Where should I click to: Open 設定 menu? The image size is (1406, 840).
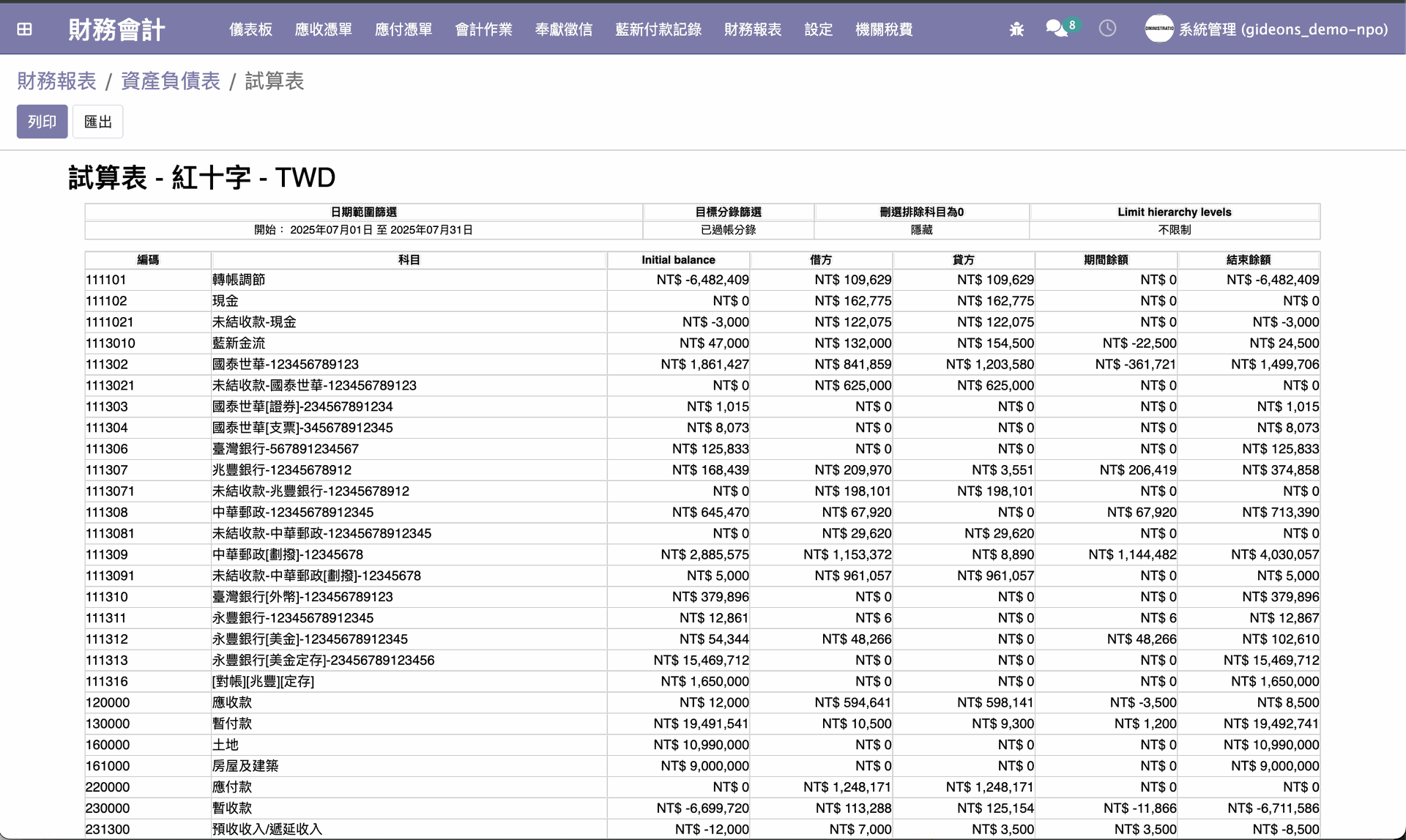coord(818,29)
